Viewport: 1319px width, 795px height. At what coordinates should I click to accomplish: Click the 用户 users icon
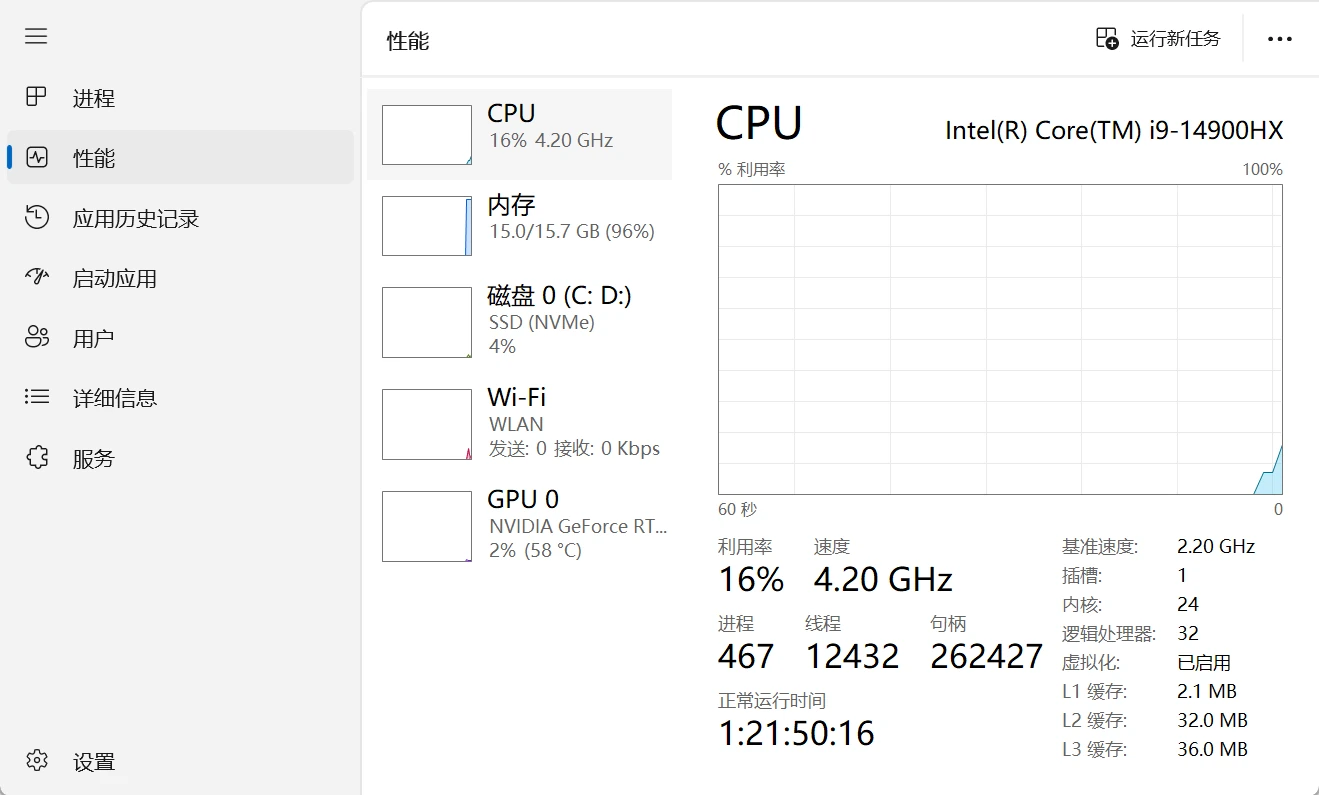tap(36, 338)
